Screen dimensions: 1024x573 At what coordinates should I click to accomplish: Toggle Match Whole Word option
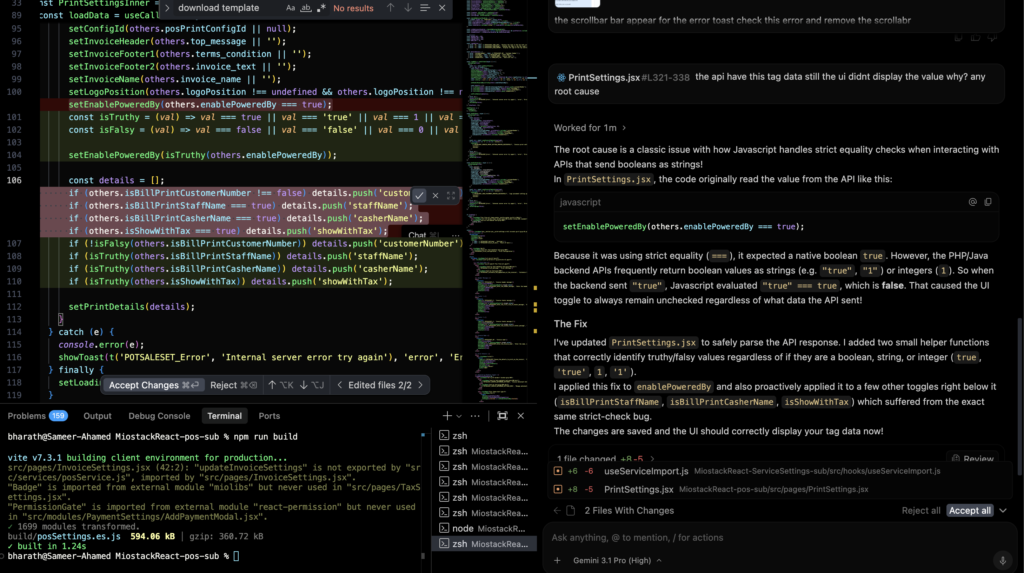click(x=306, y=8)
